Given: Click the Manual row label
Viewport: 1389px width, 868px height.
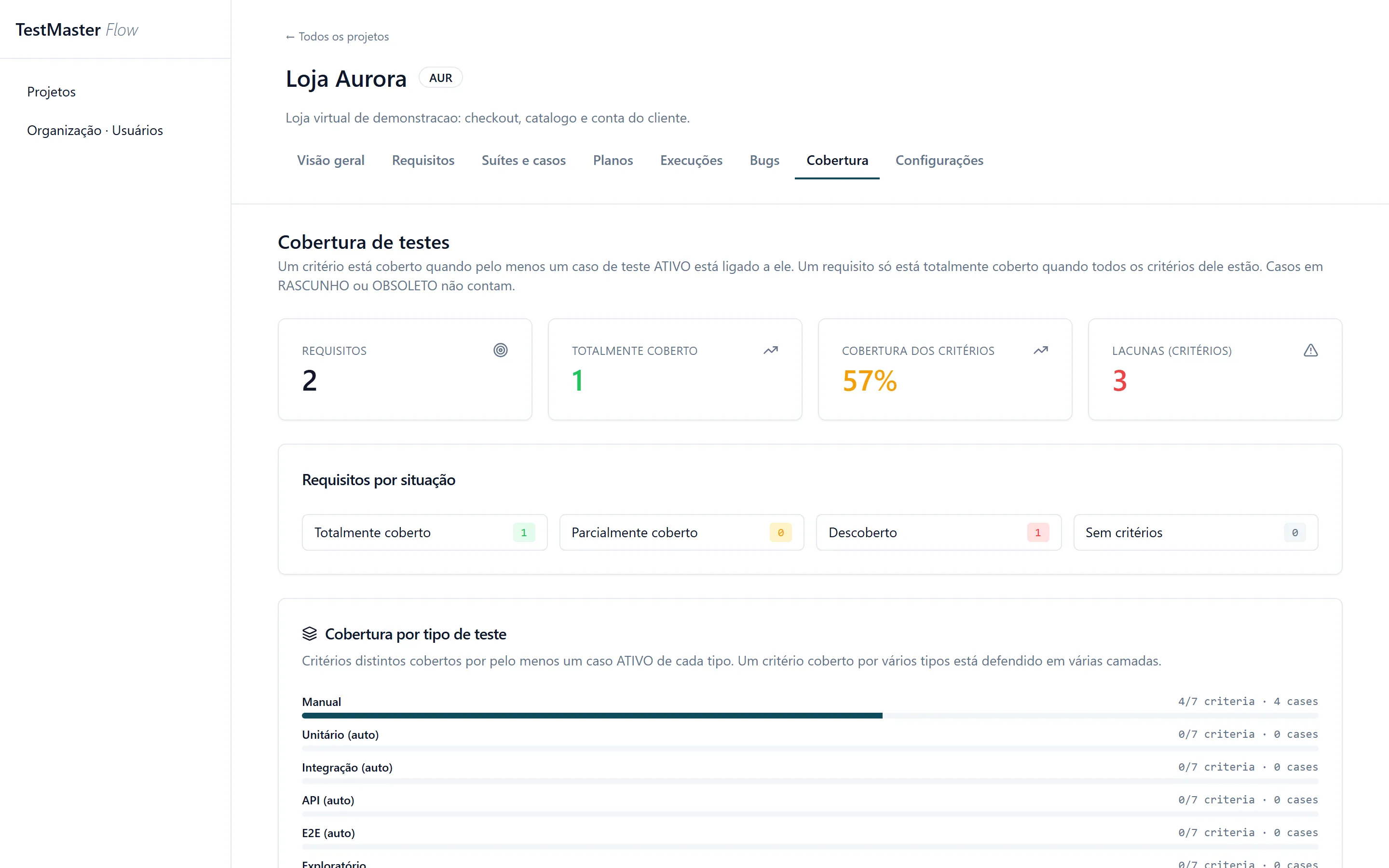Looking at the screenshot, I should tap(321, 702).
